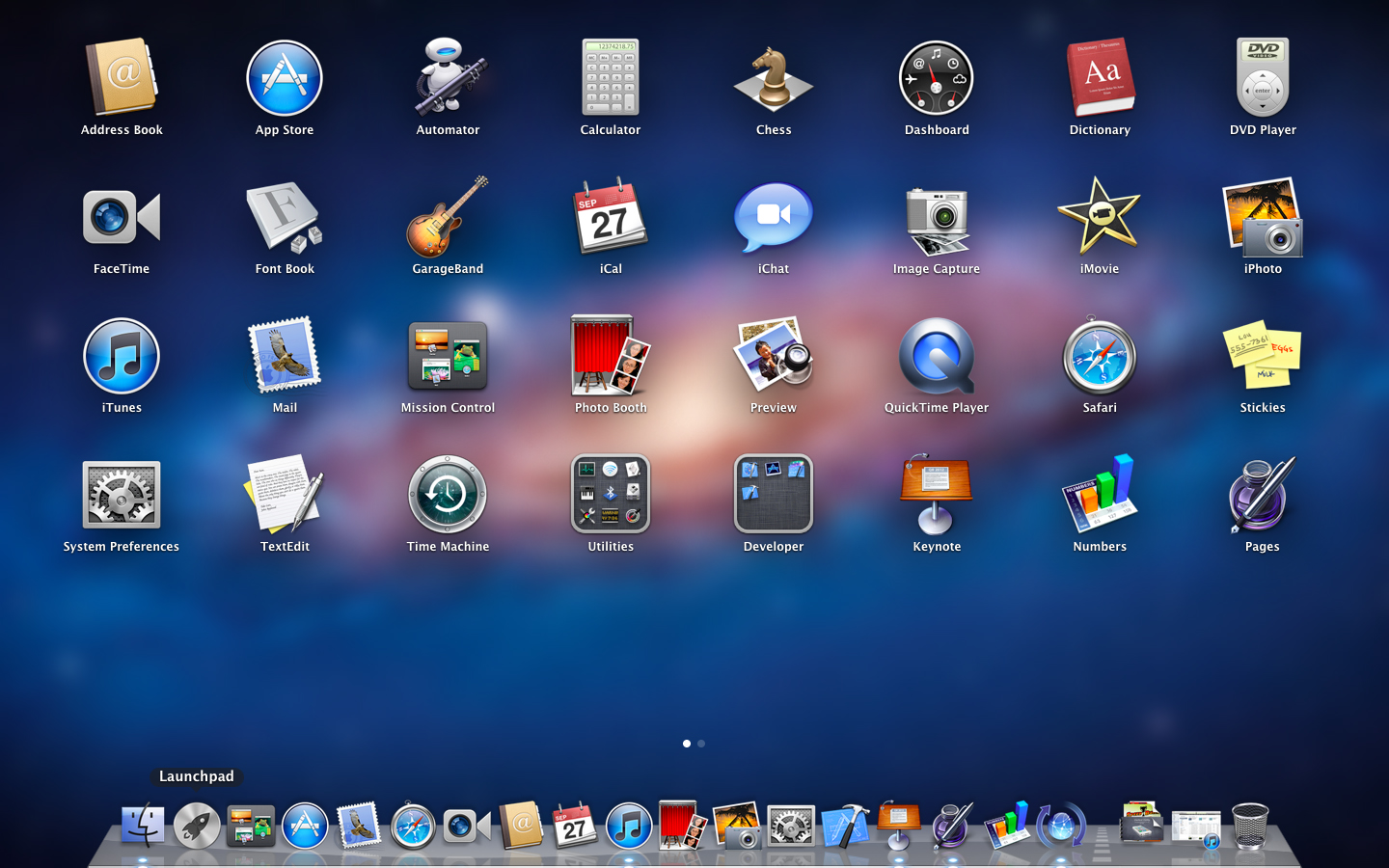
Task: Open Keynote from the Dock
Action: pos(899,827)
